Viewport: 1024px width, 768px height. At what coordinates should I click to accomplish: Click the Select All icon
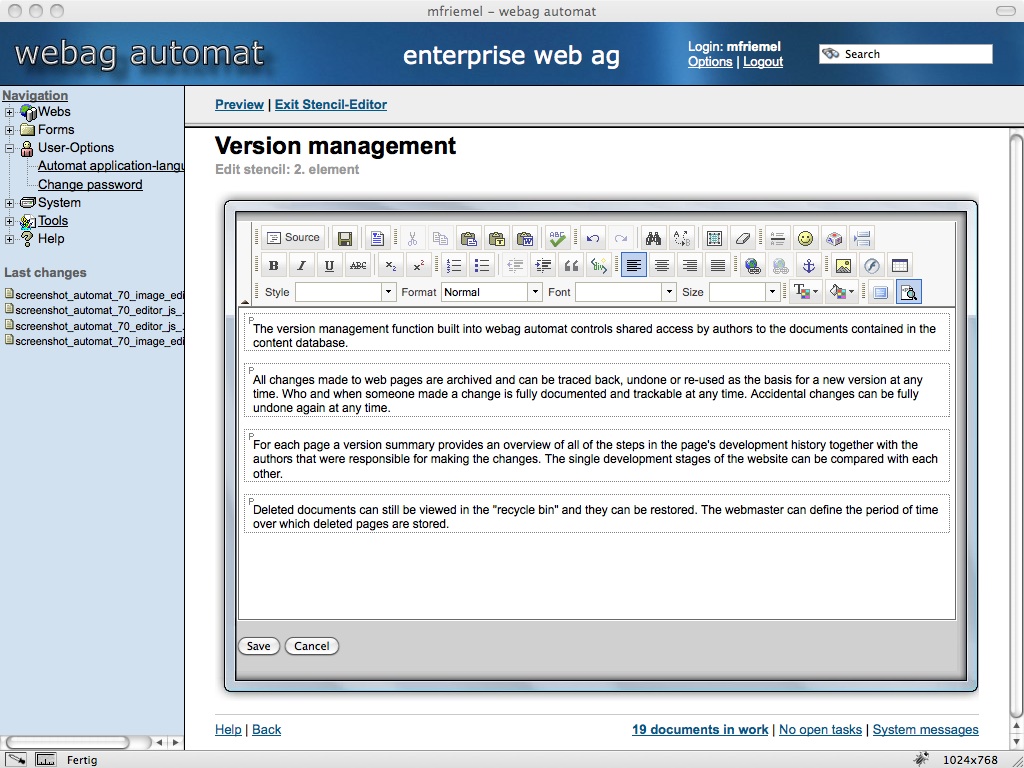click(714, 238)
